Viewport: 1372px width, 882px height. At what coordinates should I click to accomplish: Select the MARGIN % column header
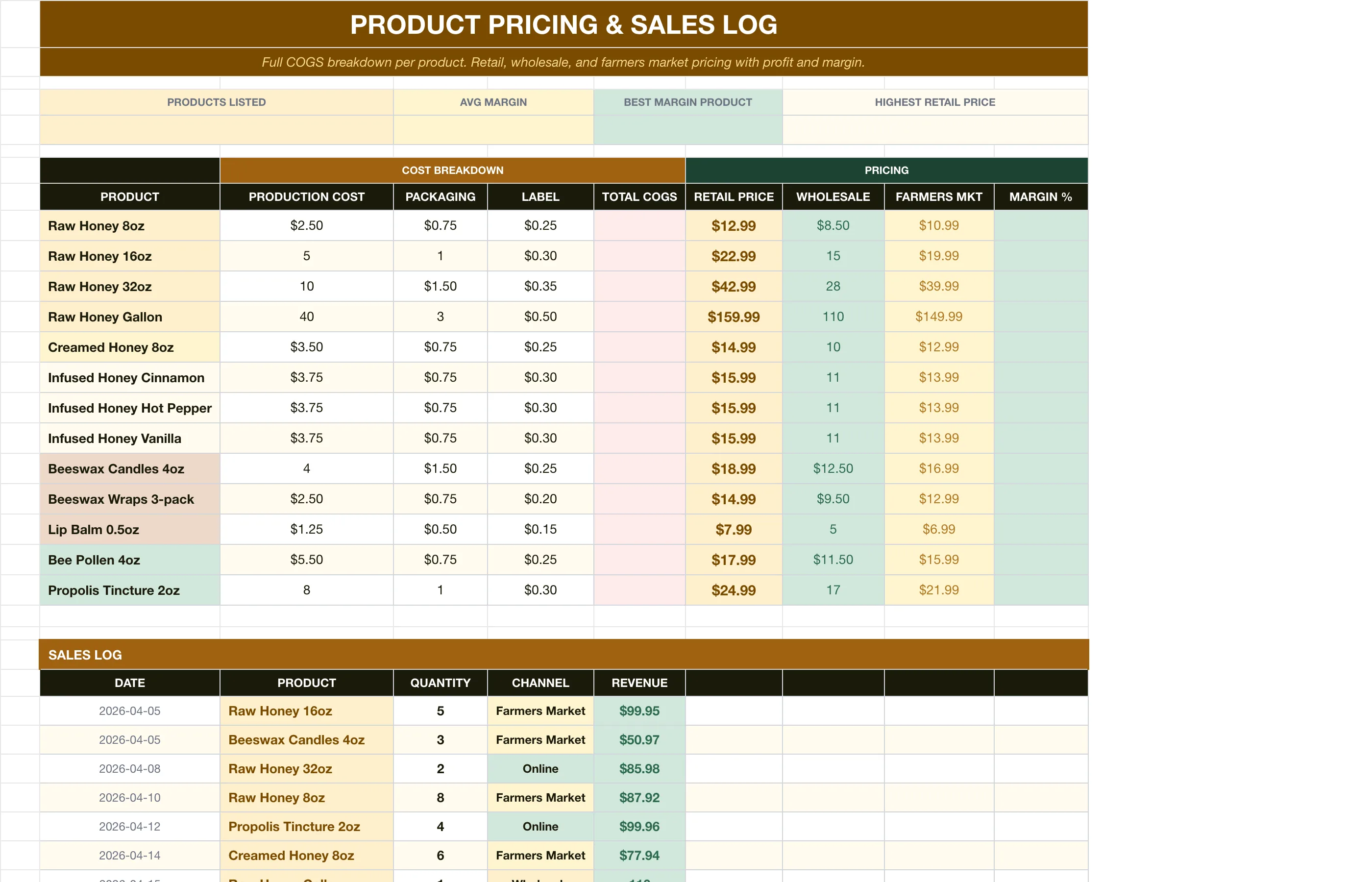click(x=1040, y=196)
